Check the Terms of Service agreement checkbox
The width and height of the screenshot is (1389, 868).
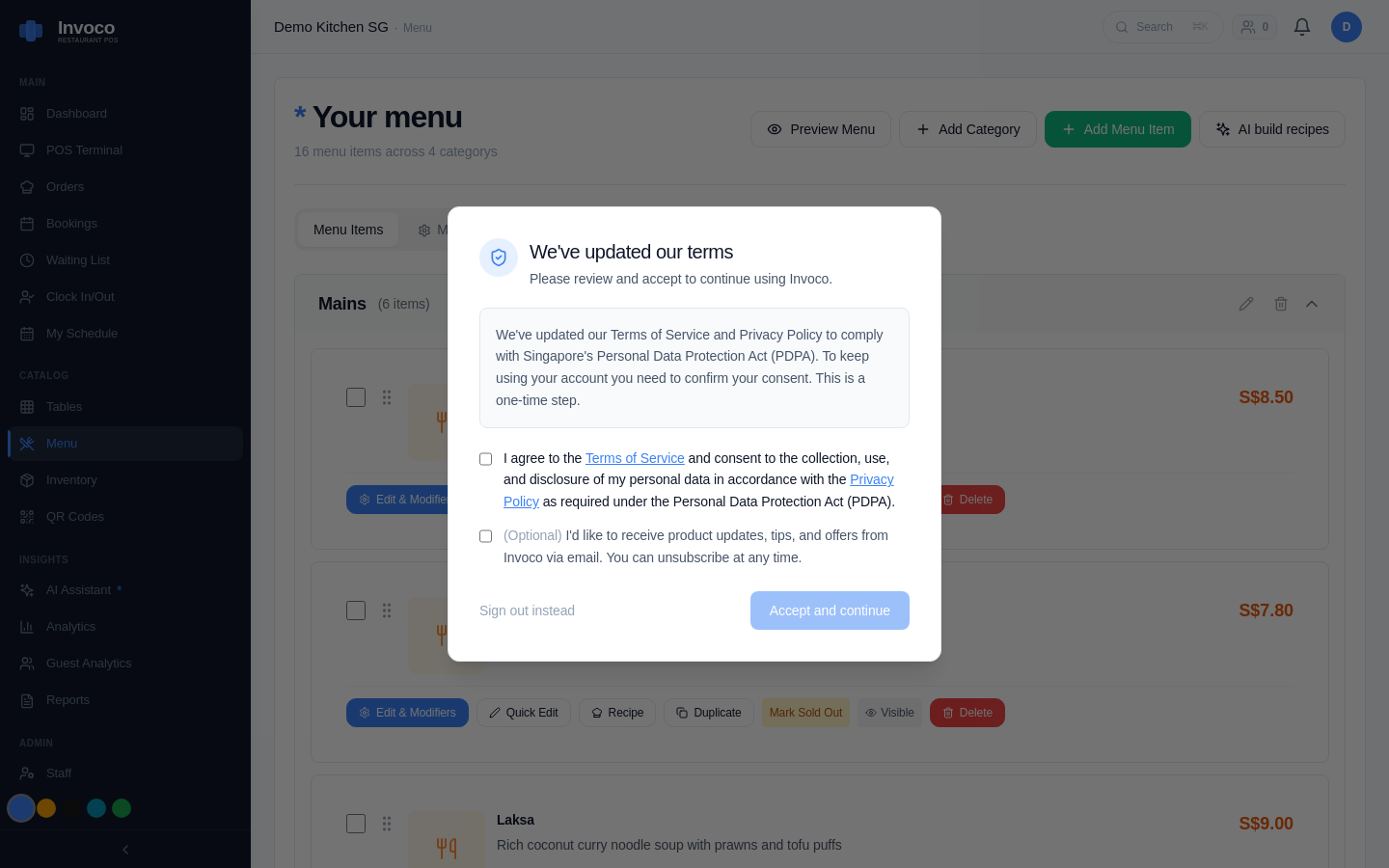pos(485,458)
